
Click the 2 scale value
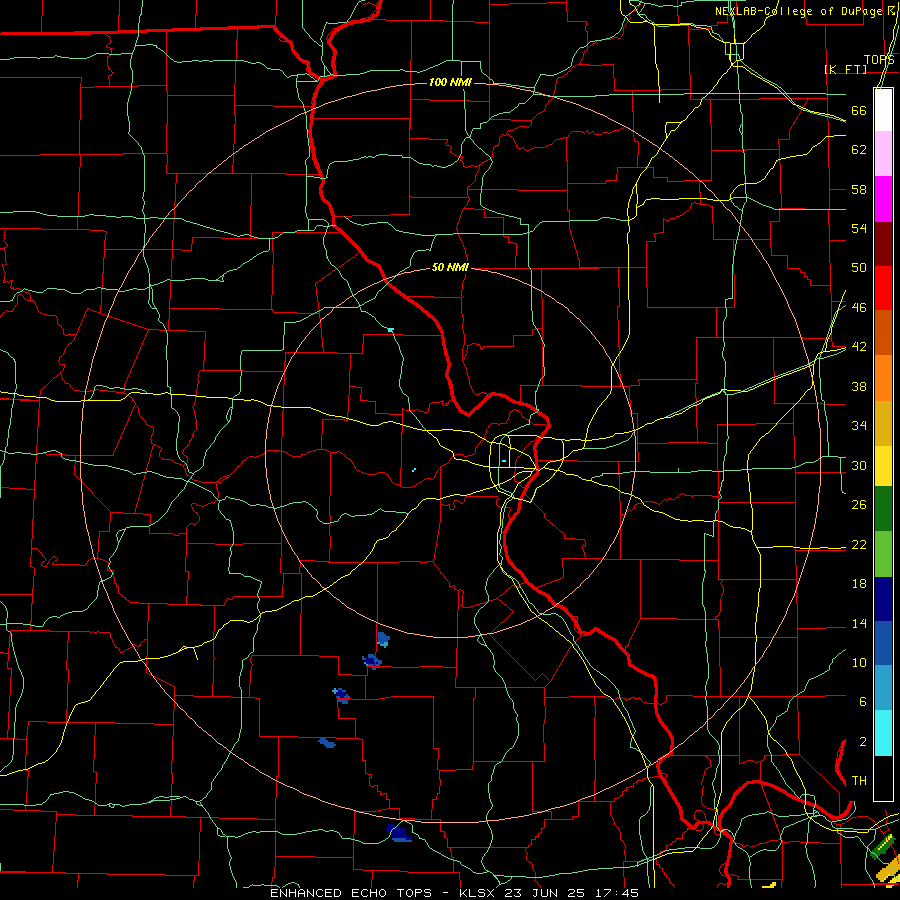point(862,742)
